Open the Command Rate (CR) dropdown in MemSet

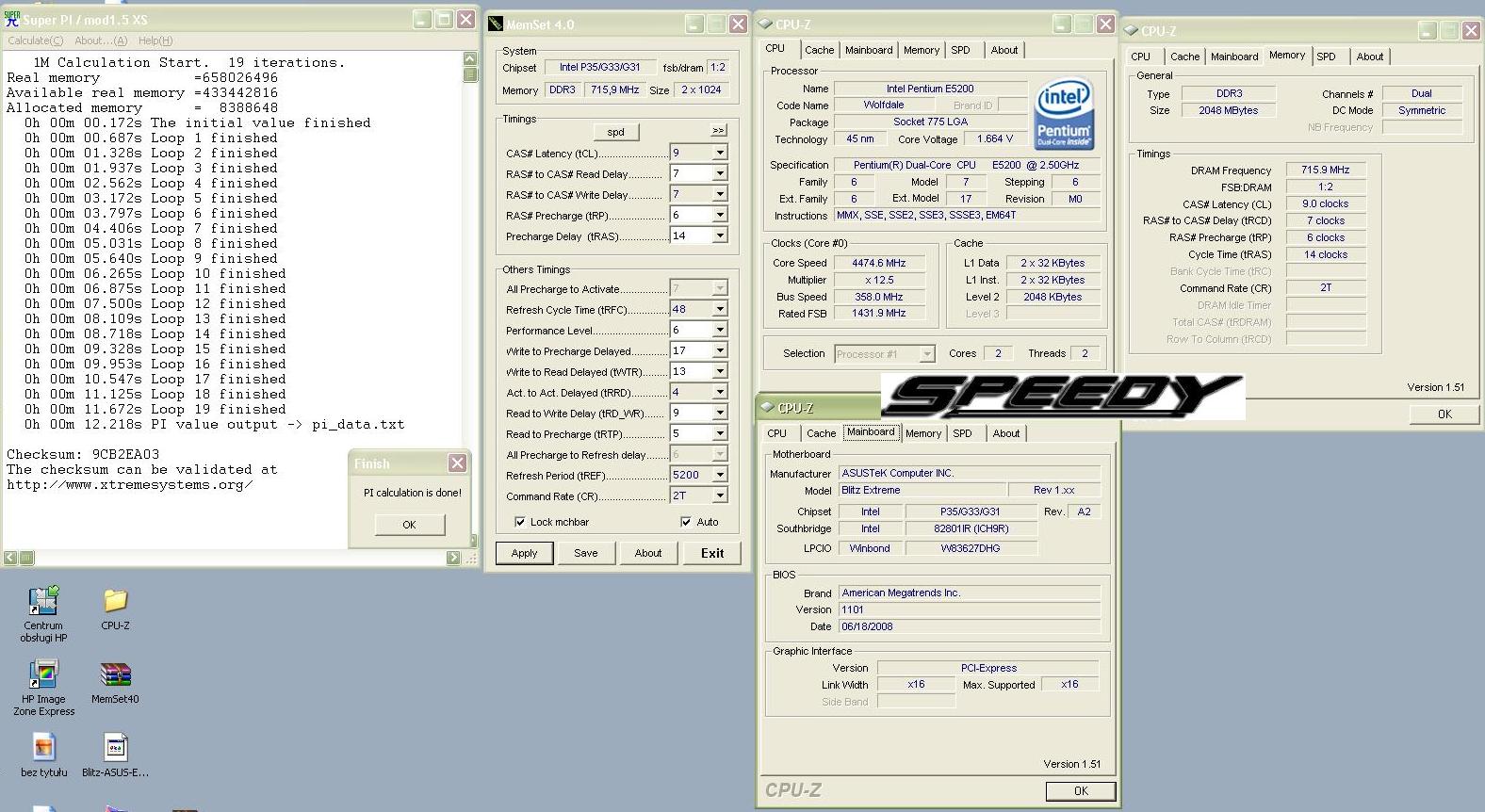720,495
